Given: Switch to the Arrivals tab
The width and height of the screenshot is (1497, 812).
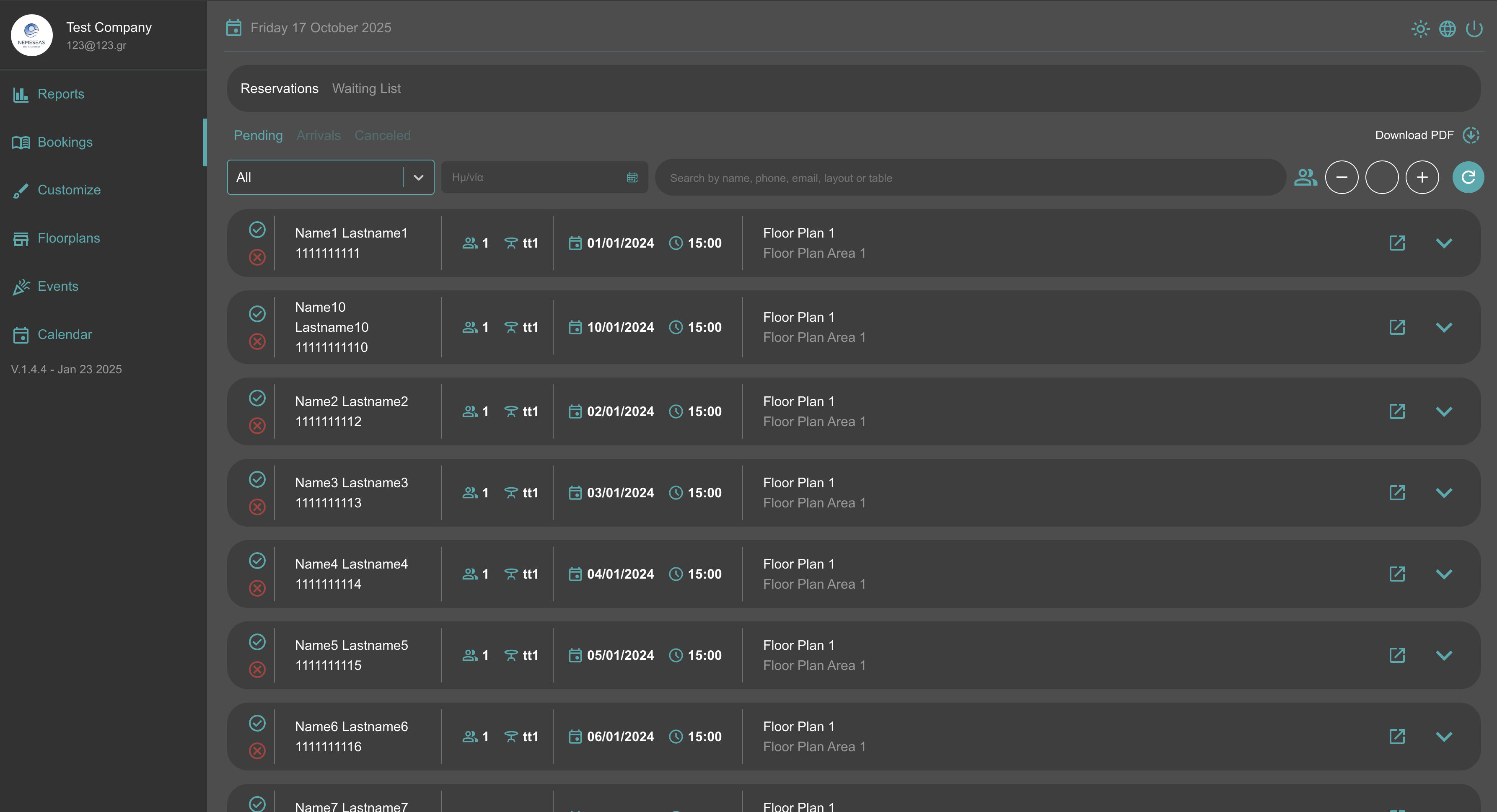Looking at the screenshot, I should tap(319, 135).
